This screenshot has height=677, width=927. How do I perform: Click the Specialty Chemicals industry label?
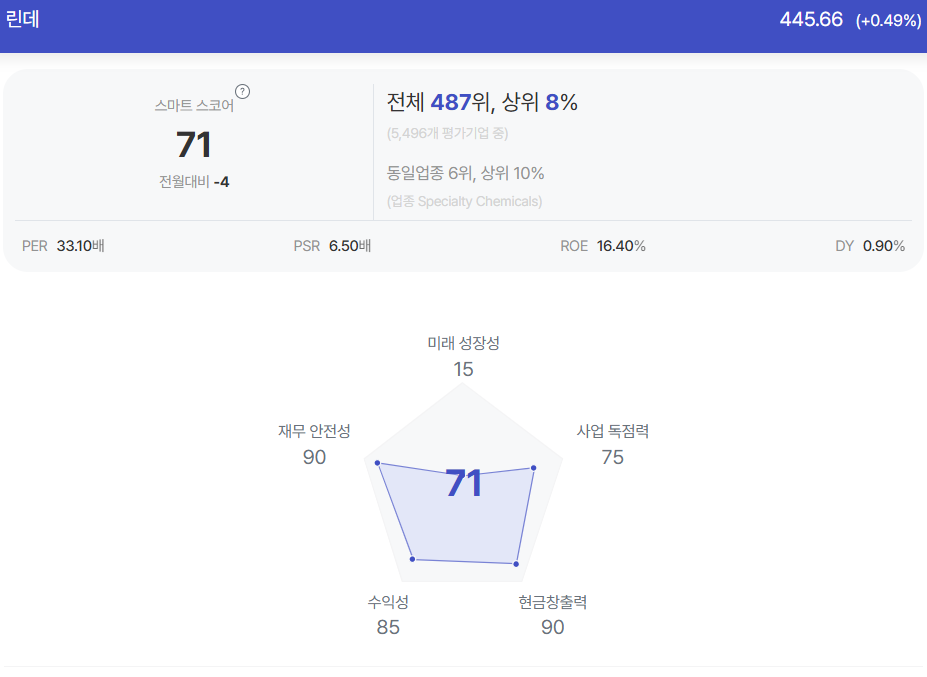(x=479, y=202)
